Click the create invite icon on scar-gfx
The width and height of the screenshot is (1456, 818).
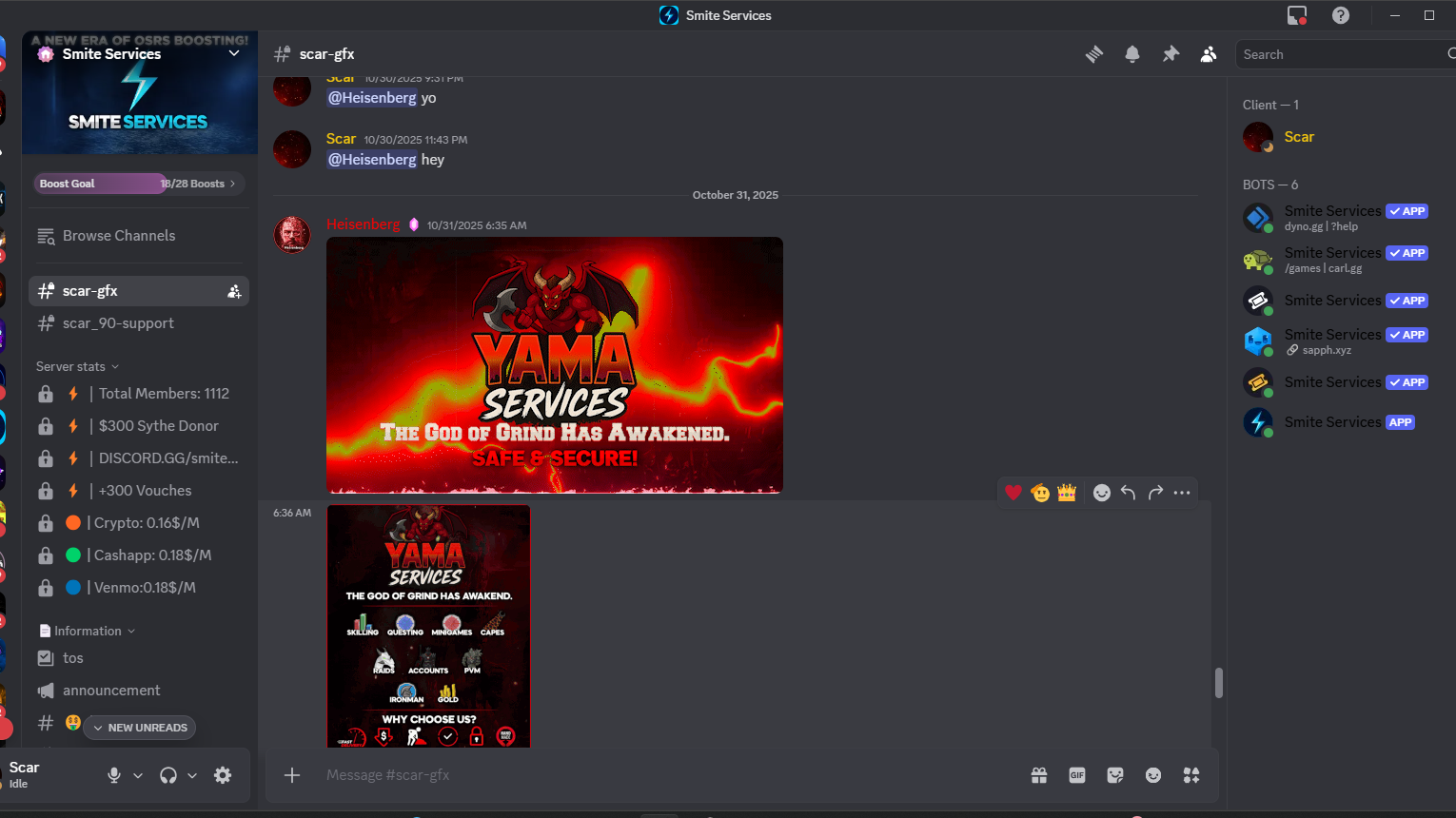pos(234,291)
